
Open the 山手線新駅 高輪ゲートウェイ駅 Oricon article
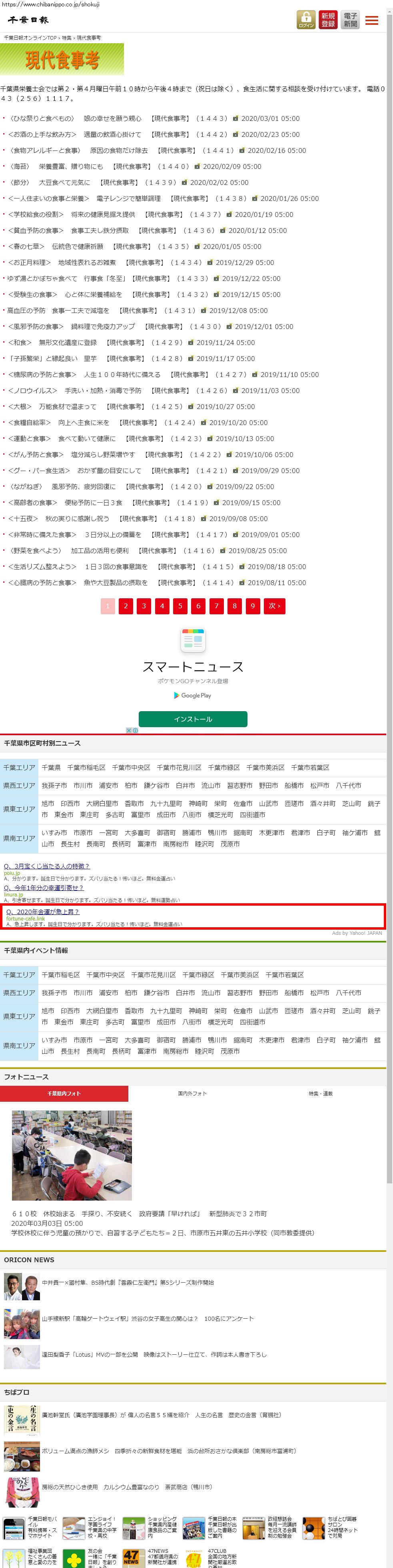click(148, 1318)
